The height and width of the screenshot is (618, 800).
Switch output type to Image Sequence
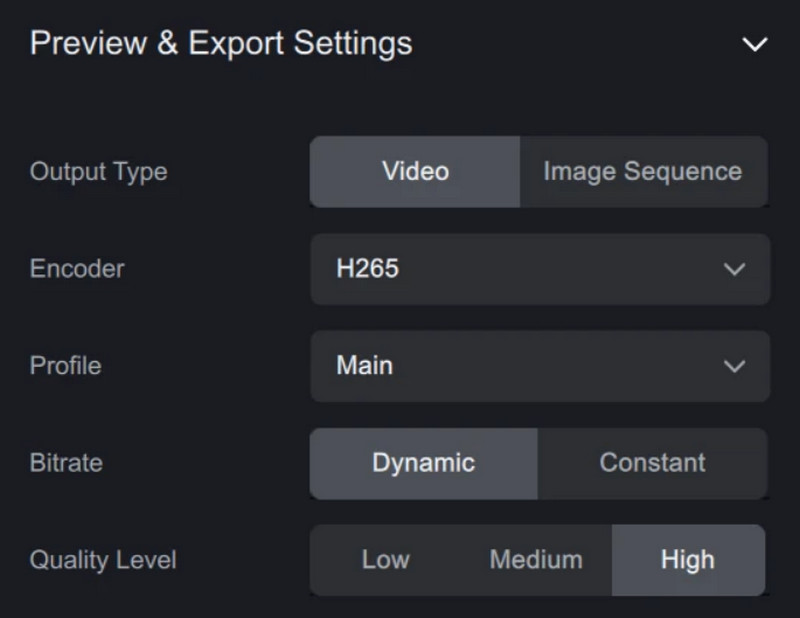pyautogui.click(x=642, y=171)
